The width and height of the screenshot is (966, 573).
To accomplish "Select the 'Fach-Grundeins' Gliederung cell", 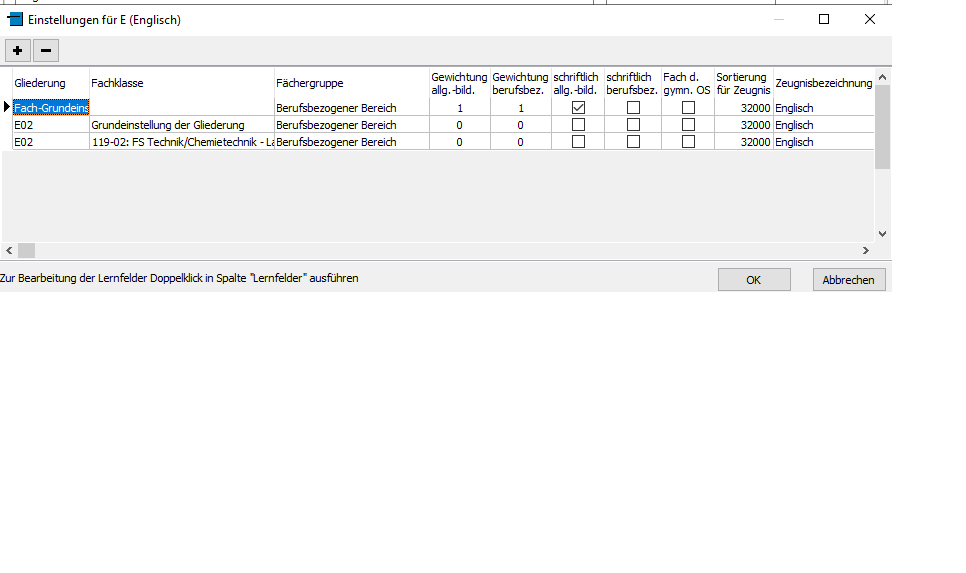I will click(x=51, y=108).
